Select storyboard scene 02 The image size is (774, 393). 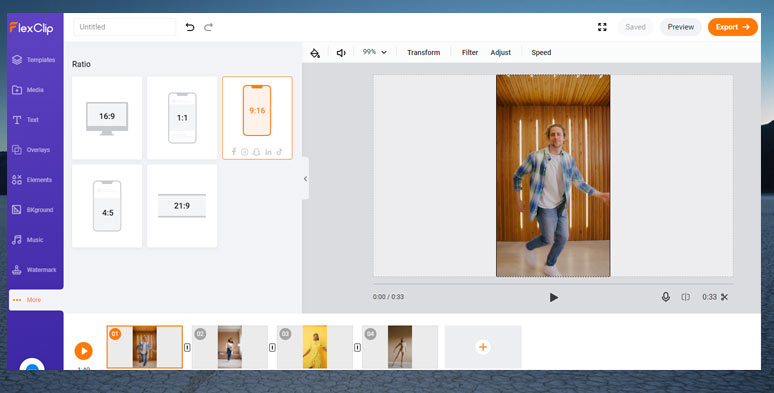230,347
